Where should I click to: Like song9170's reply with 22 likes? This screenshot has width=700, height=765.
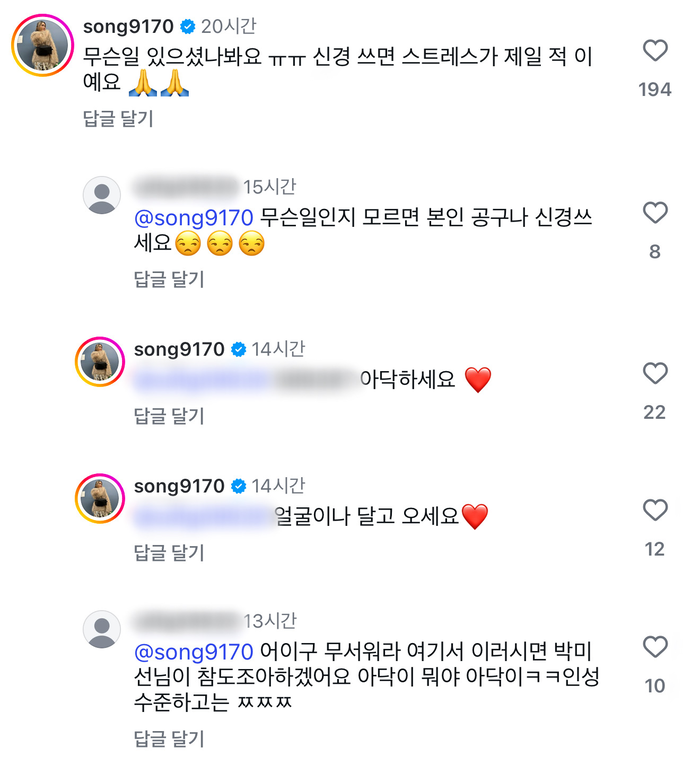654,374
